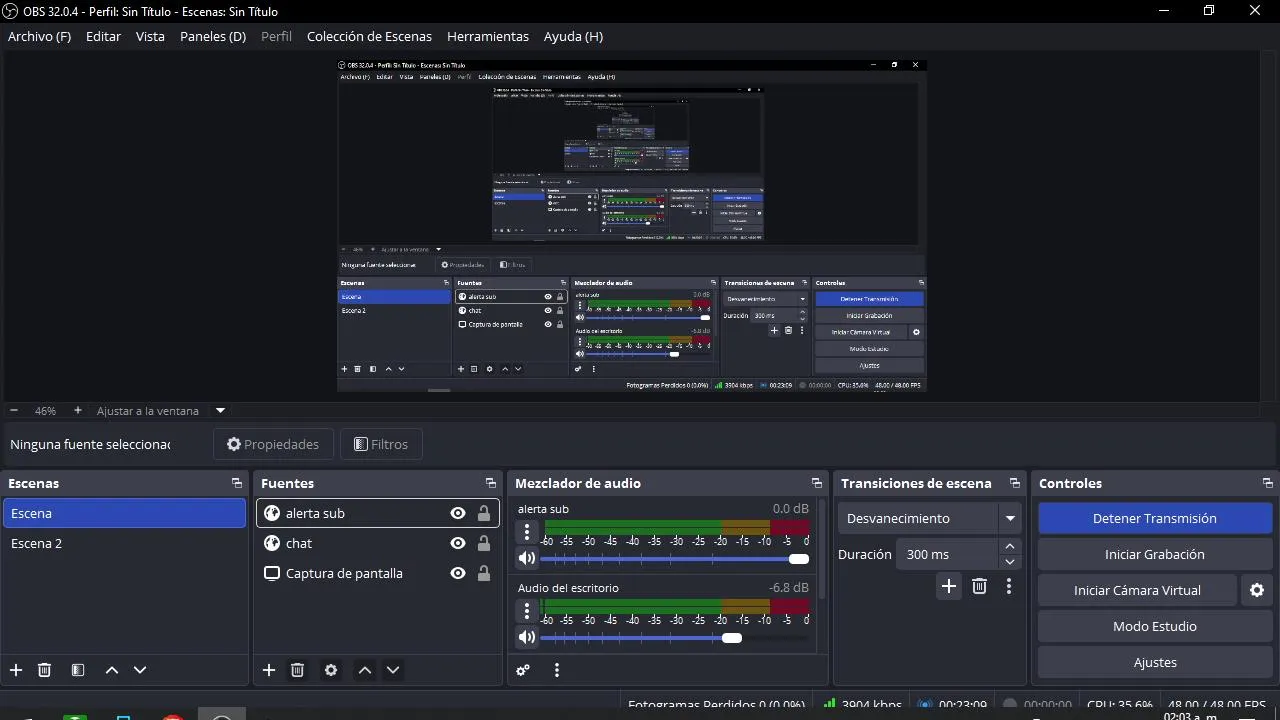Add a new scene transition

[x=949, y=586]
